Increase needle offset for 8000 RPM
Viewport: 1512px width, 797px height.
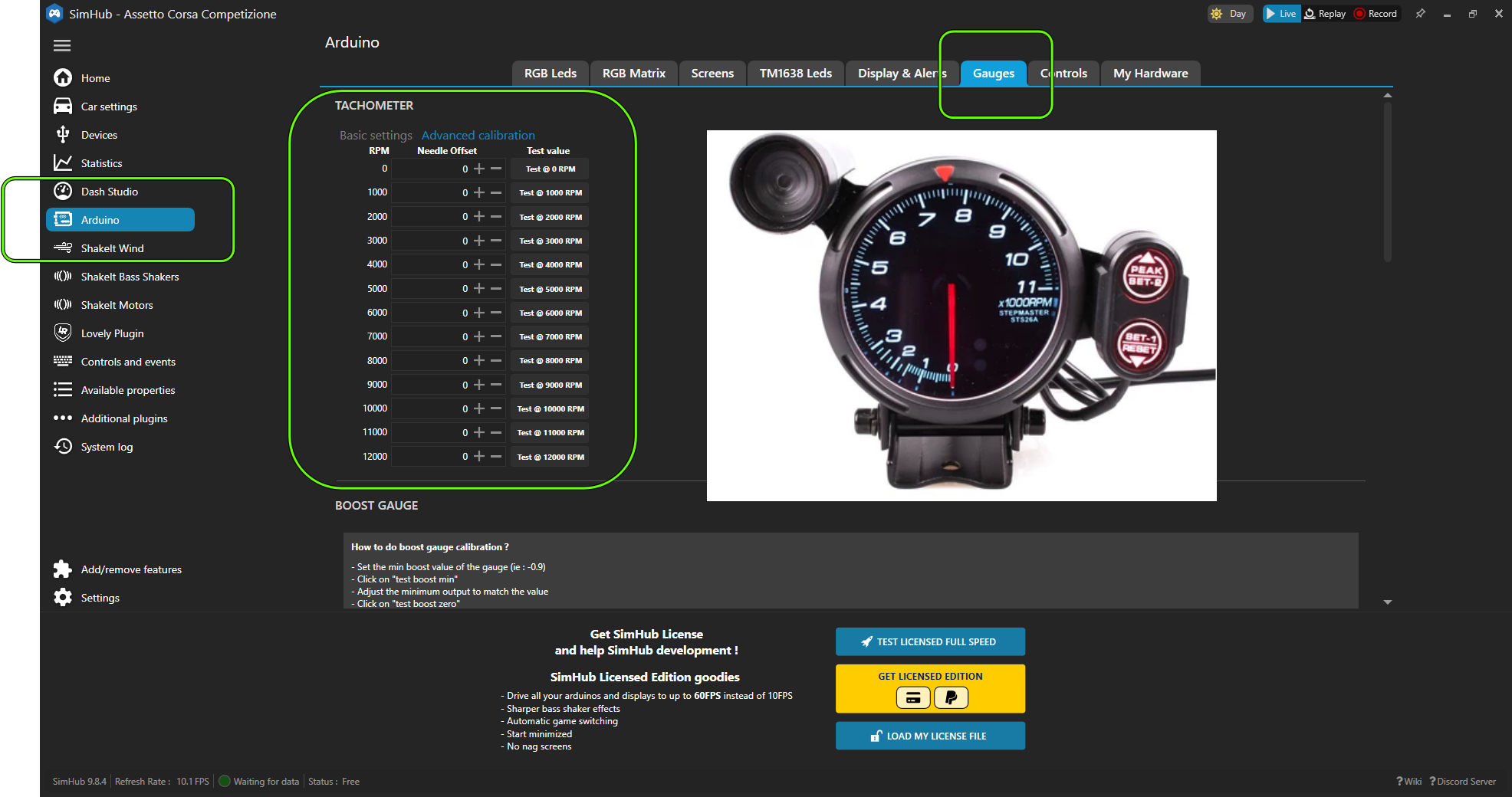click(479, 361)
